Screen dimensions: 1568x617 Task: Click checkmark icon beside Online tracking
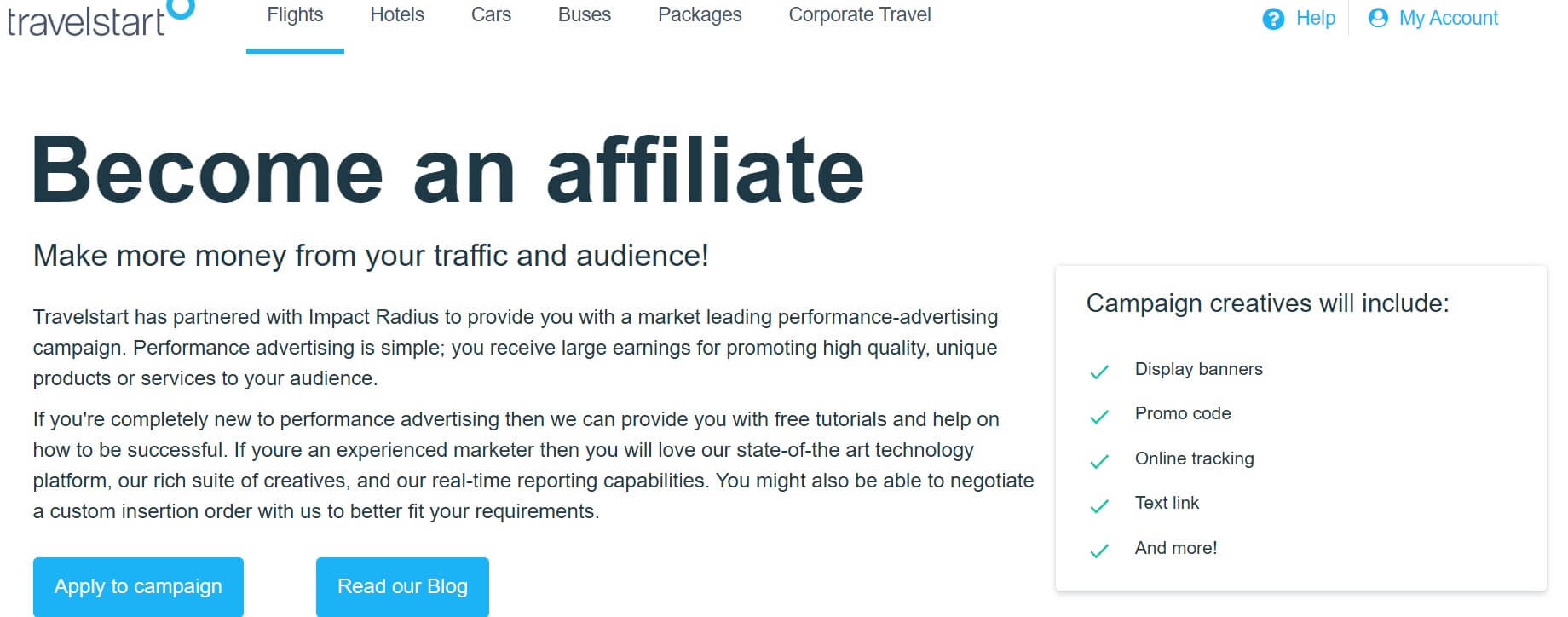(x=1099, y=461)
